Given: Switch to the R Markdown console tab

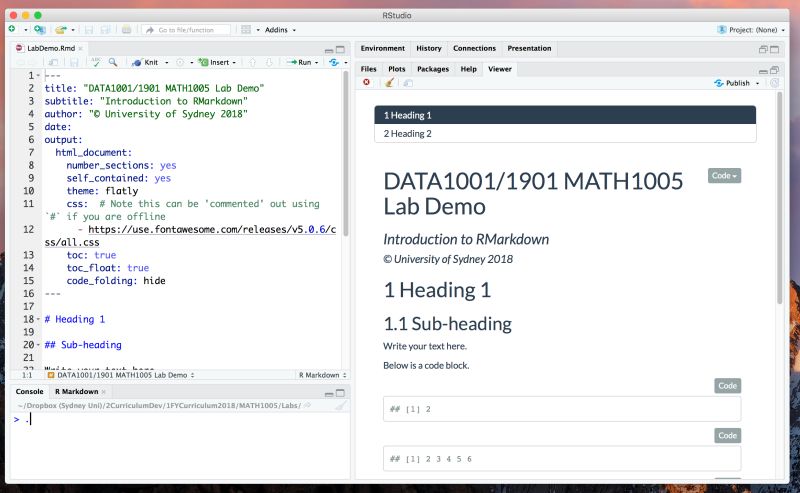Looking at the screenshot, I should (77, 391).
